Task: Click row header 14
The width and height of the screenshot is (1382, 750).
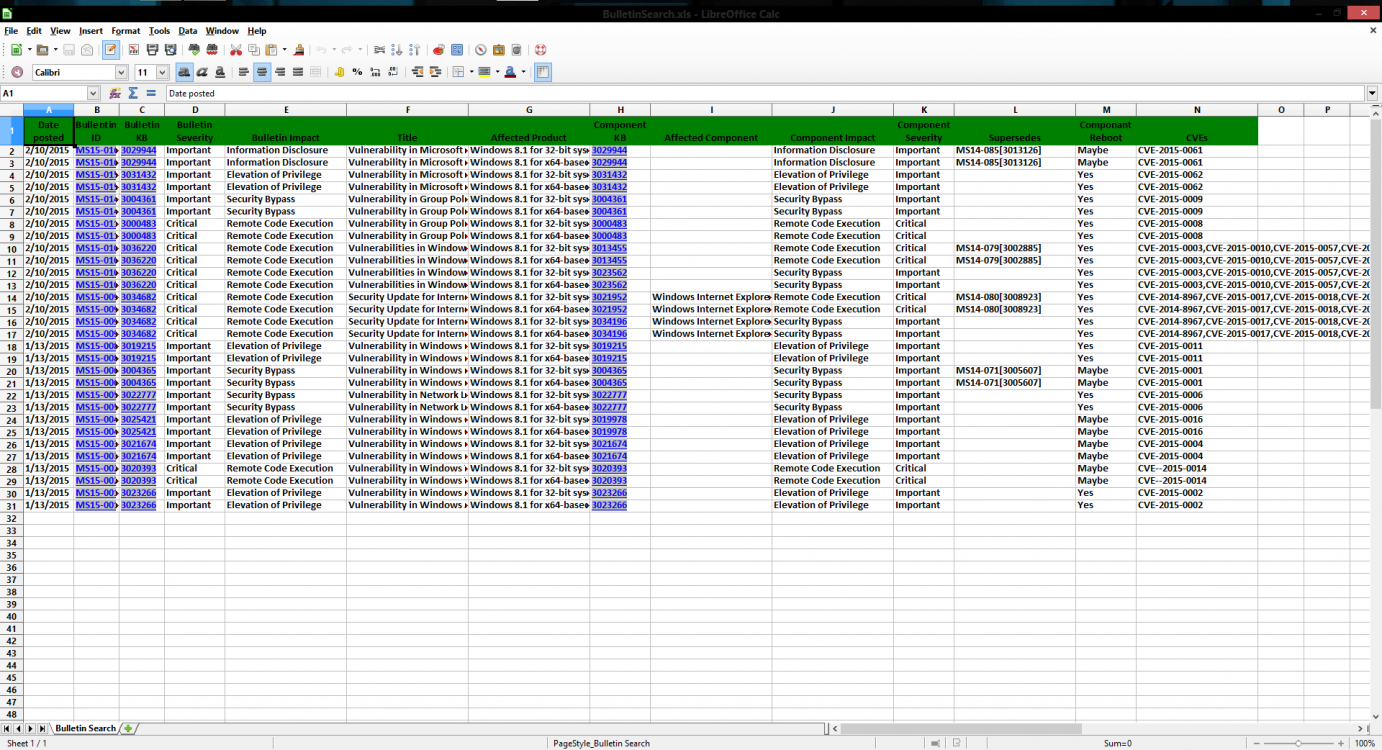Action: pos(11,297)
